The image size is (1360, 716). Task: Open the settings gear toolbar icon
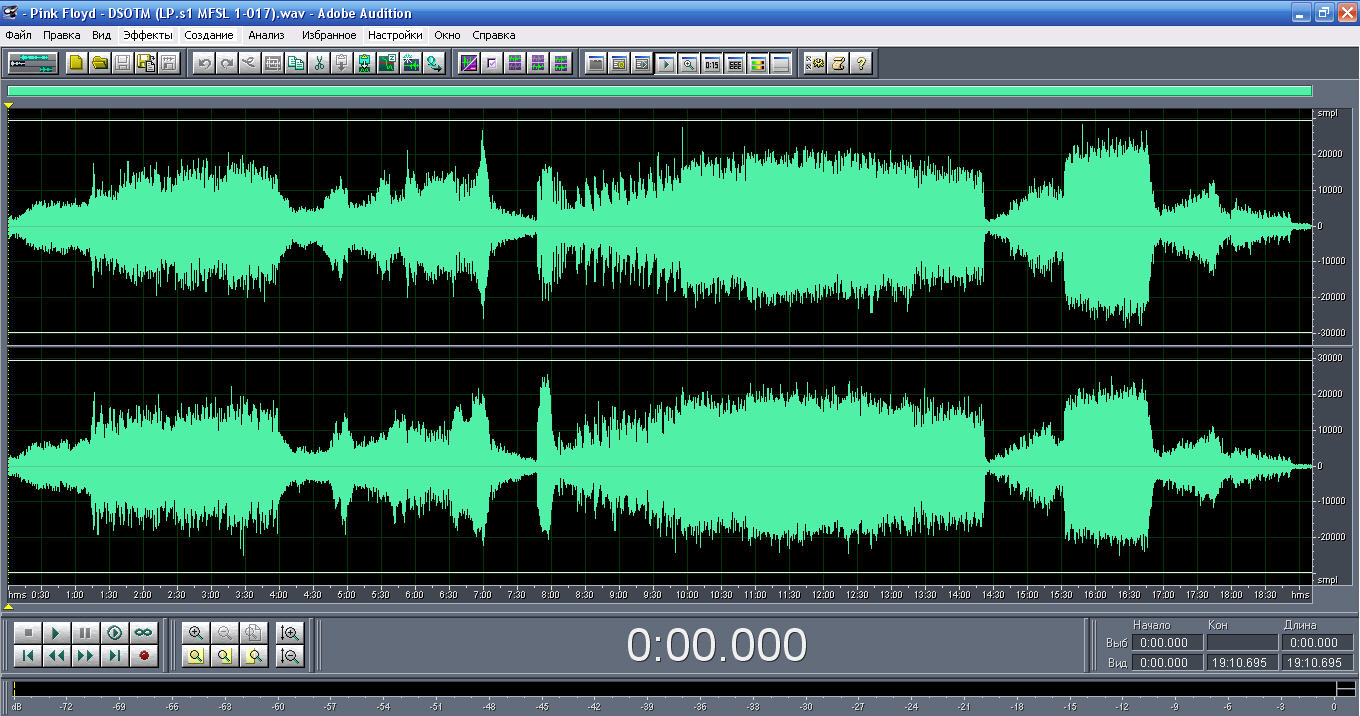pos(815,63)
